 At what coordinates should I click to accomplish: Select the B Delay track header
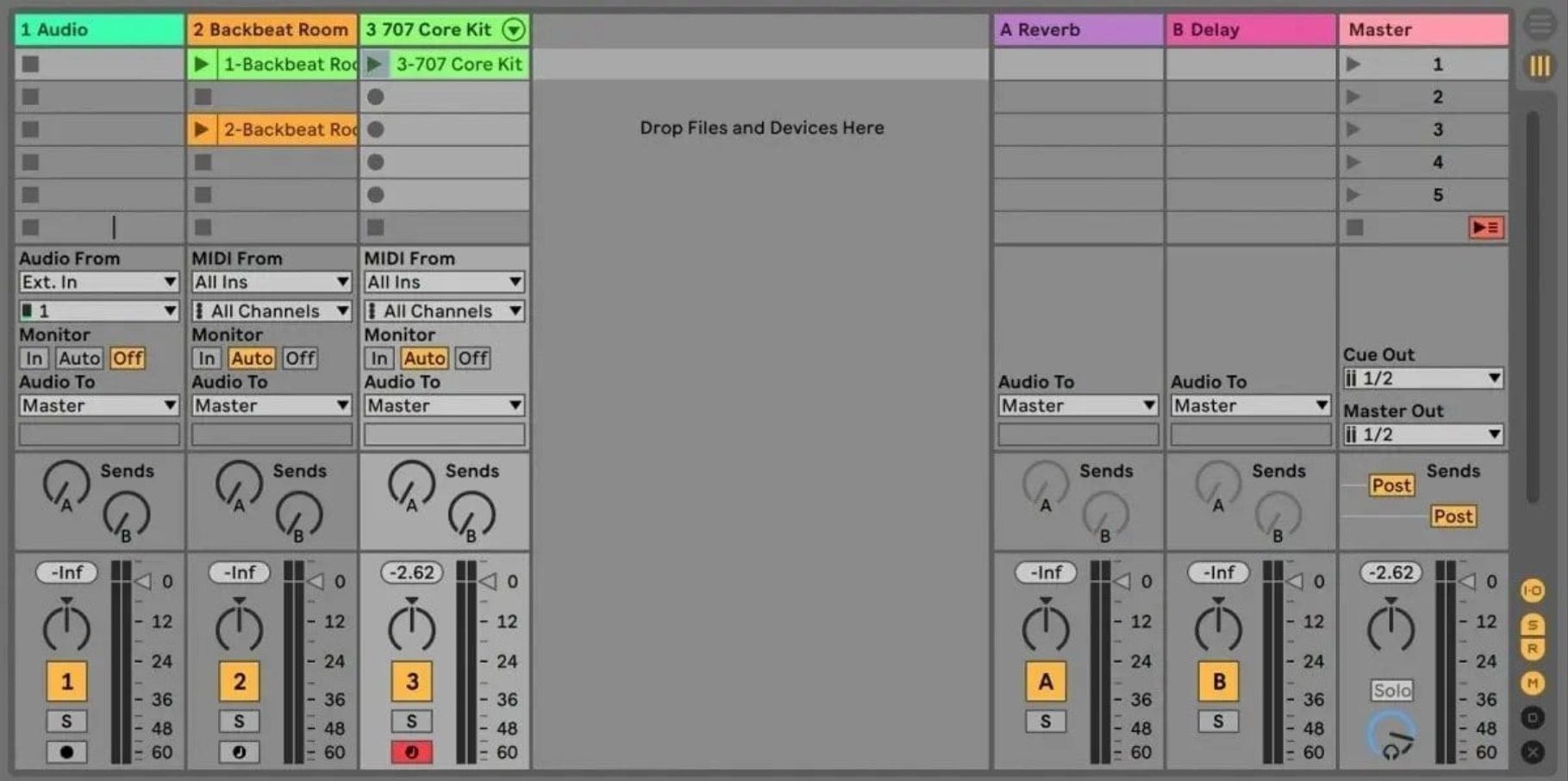pos(1250,29)
